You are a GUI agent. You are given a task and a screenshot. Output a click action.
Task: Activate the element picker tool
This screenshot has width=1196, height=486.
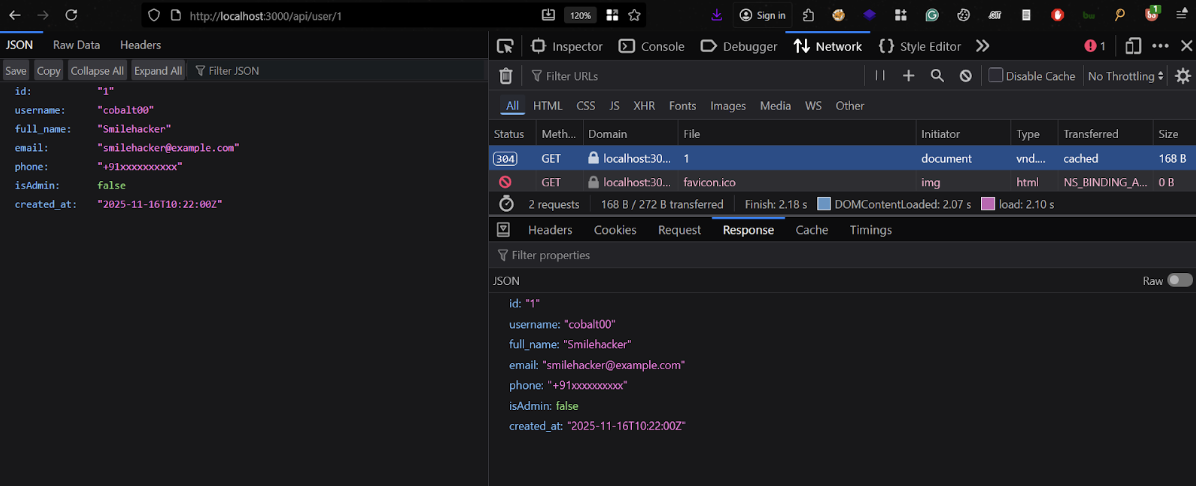click(x=505, y=47)
